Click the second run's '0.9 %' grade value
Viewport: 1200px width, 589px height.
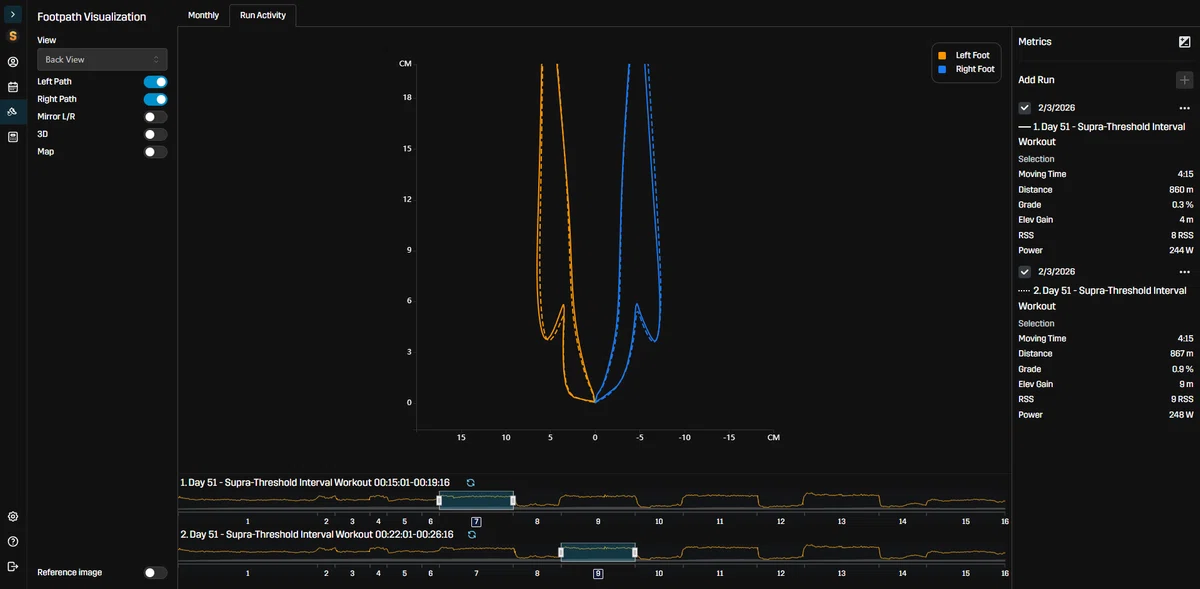(1183, 369)
